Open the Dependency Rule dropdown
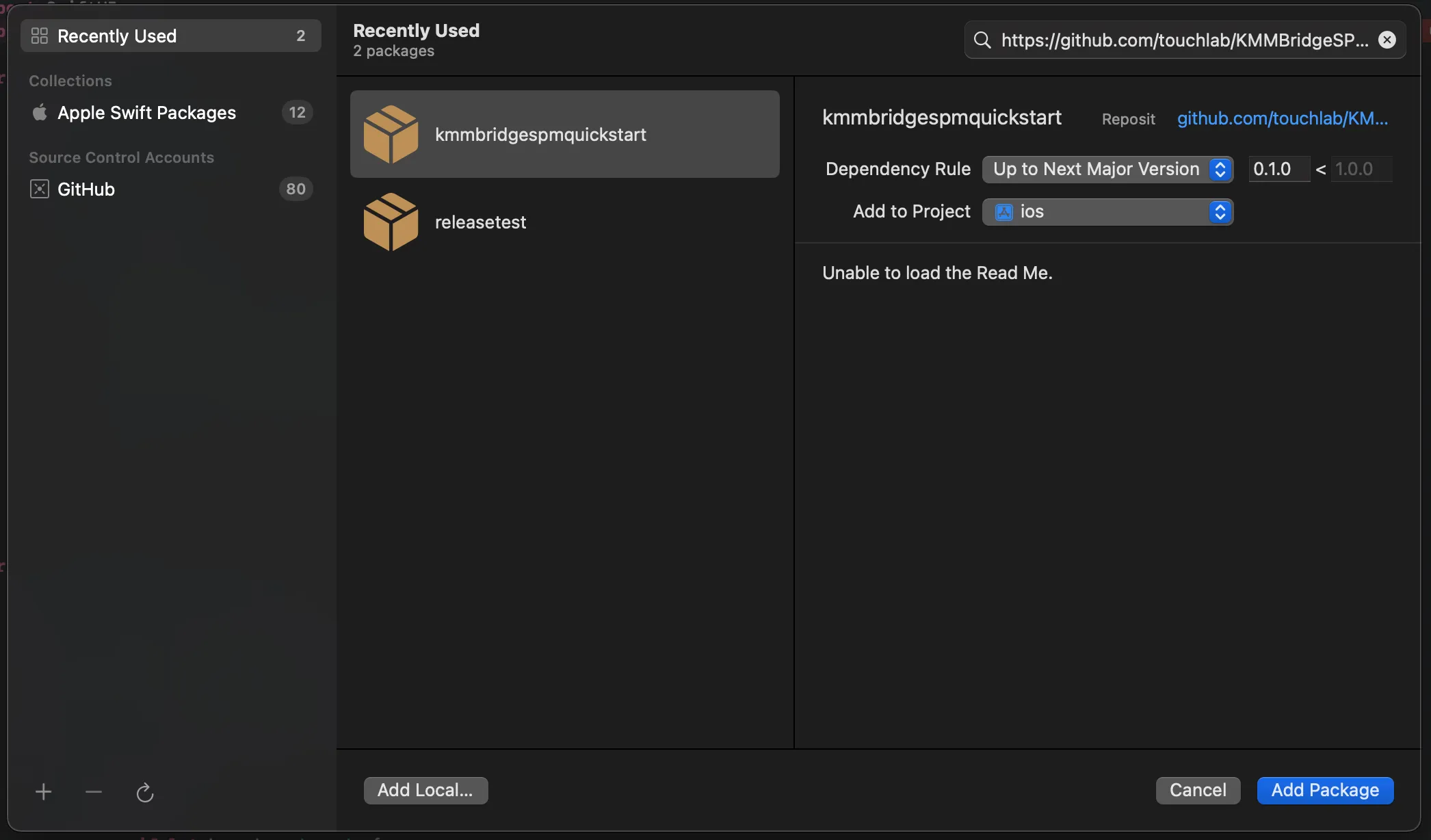This screenshot has width=1431, height=840. (x=1108, y=169)
